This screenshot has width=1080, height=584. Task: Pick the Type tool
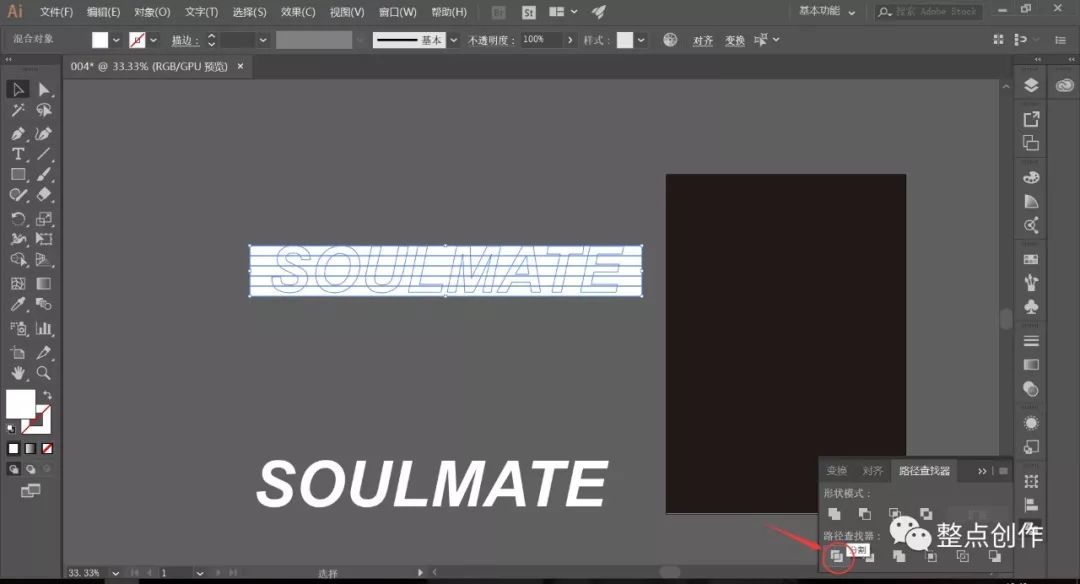[x=18, y=154]
